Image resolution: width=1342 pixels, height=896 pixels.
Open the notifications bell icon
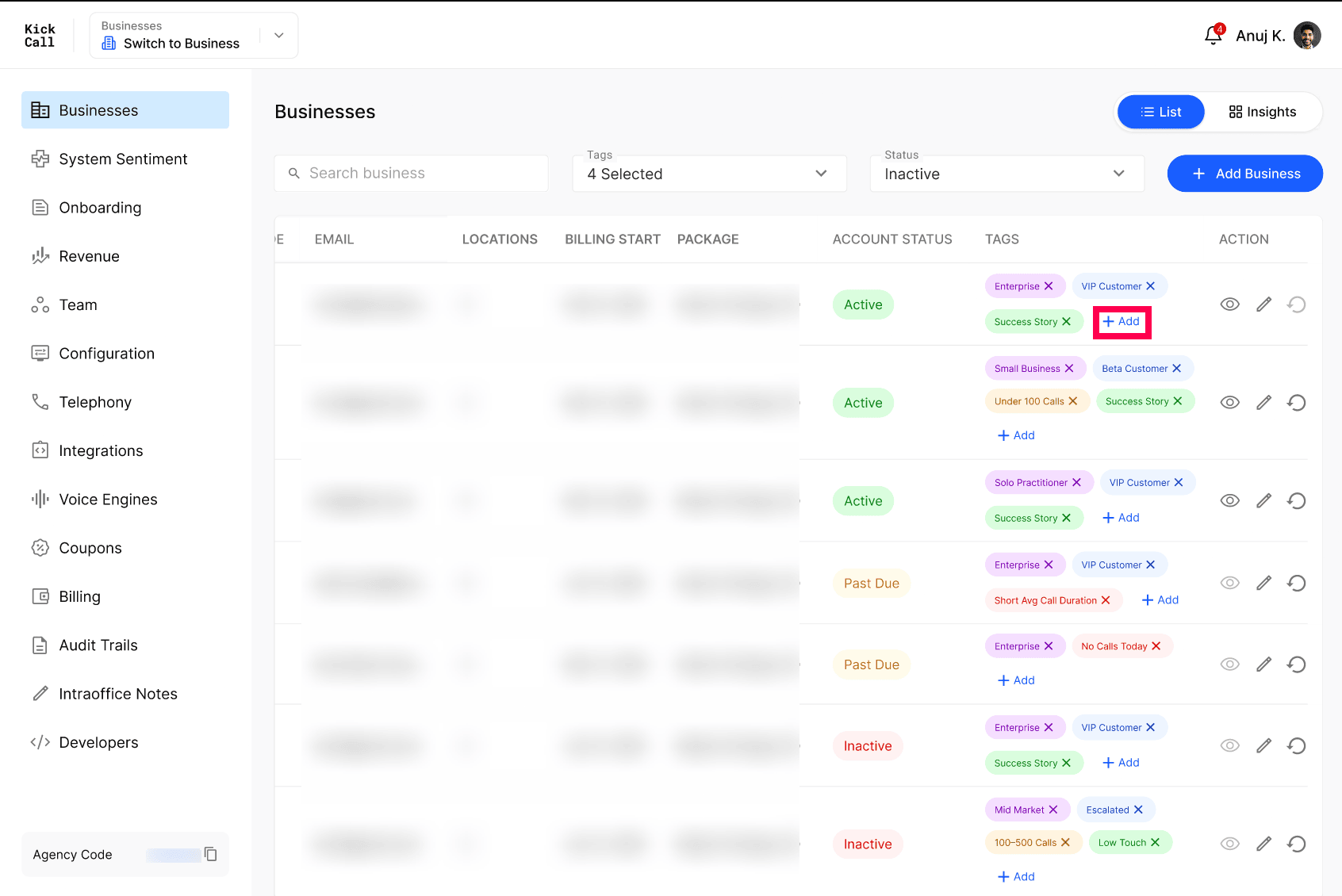1213,36
